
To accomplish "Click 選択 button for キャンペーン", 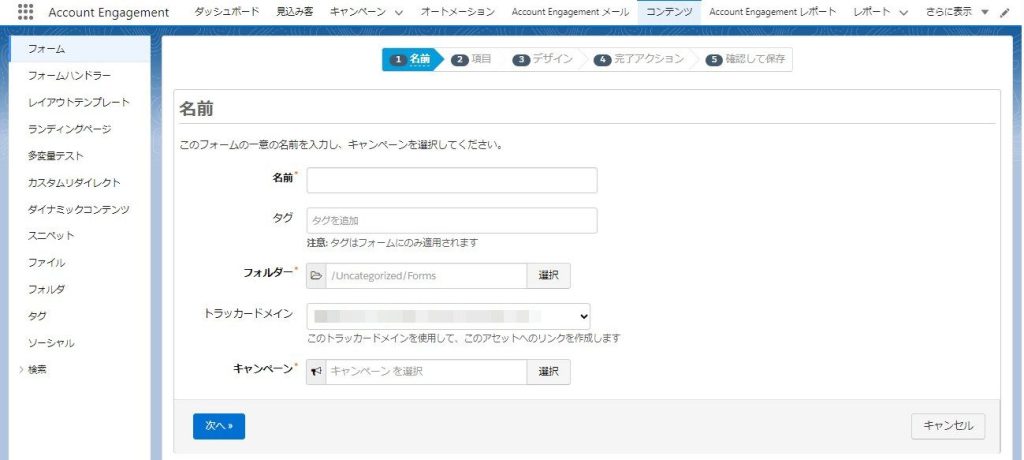I will (549, 372).
